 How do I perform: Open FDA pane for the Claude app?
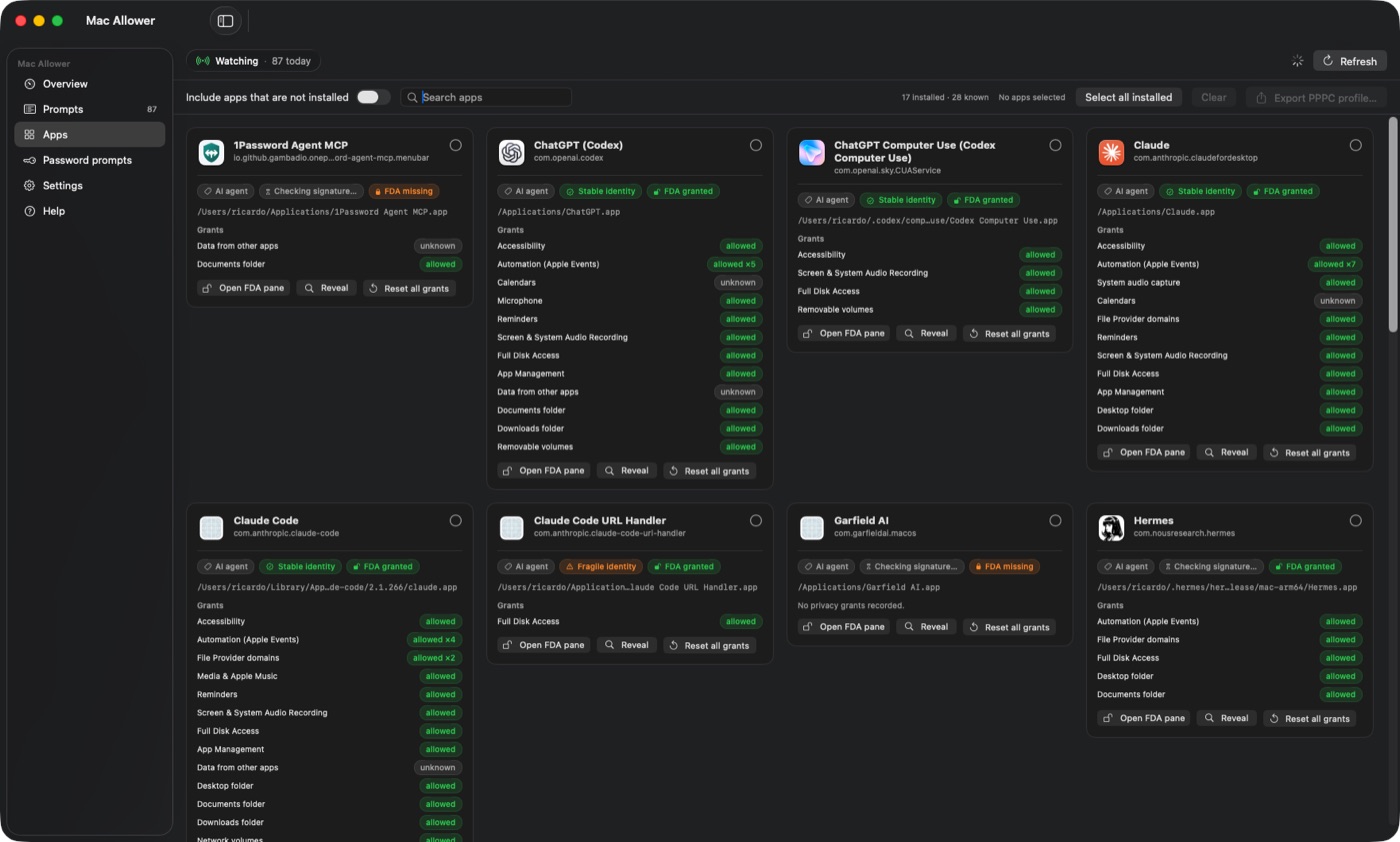1143,452
